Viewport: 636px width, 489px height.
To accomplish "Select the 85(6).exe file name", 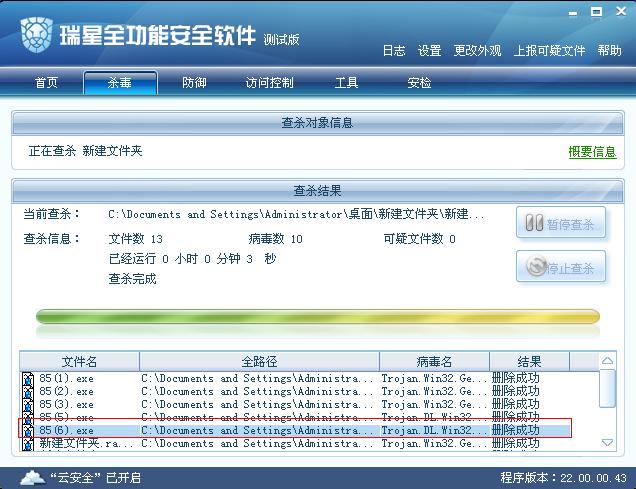I will click(x=67, y=431).
